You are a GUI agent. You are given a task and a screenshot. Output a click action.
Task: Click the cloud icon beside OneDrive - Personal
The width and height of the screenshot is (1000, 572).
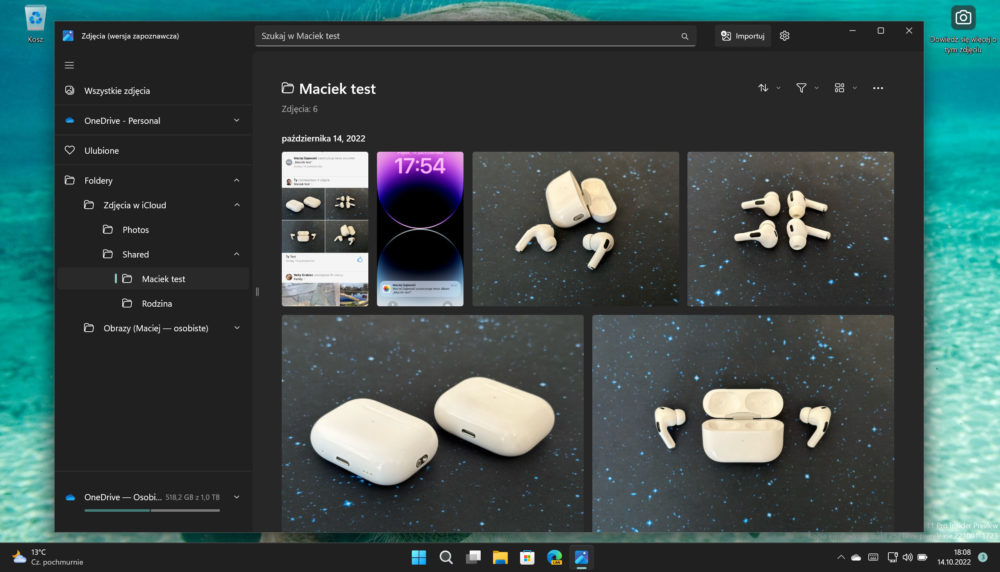70,121
